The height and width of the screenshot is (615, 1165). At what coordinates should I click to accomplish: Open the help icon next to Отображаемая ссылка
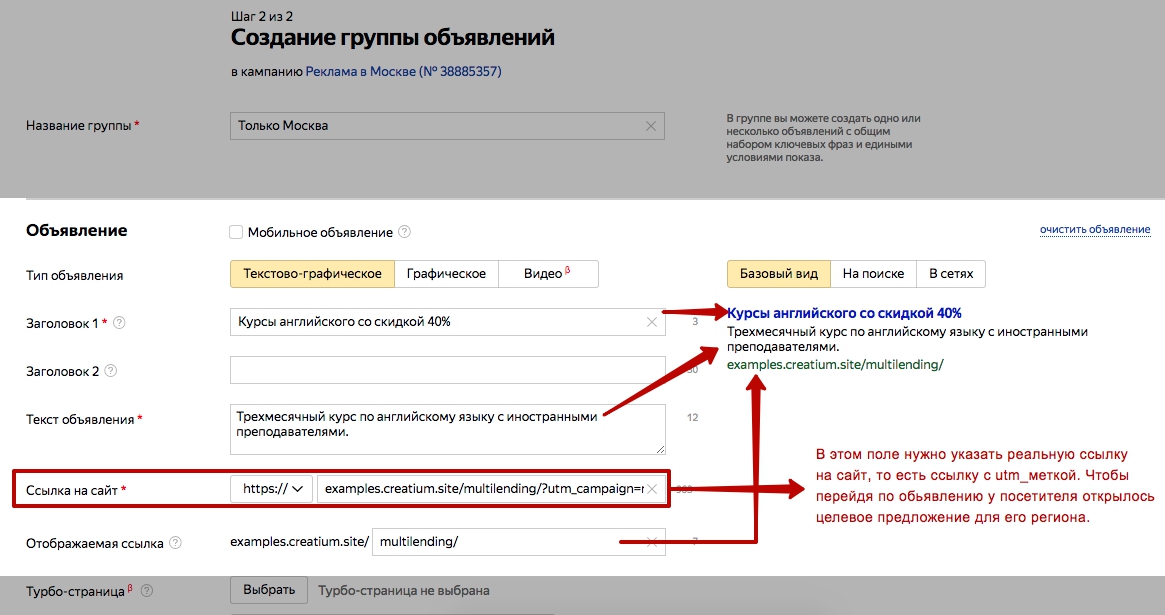click(175, 543)
